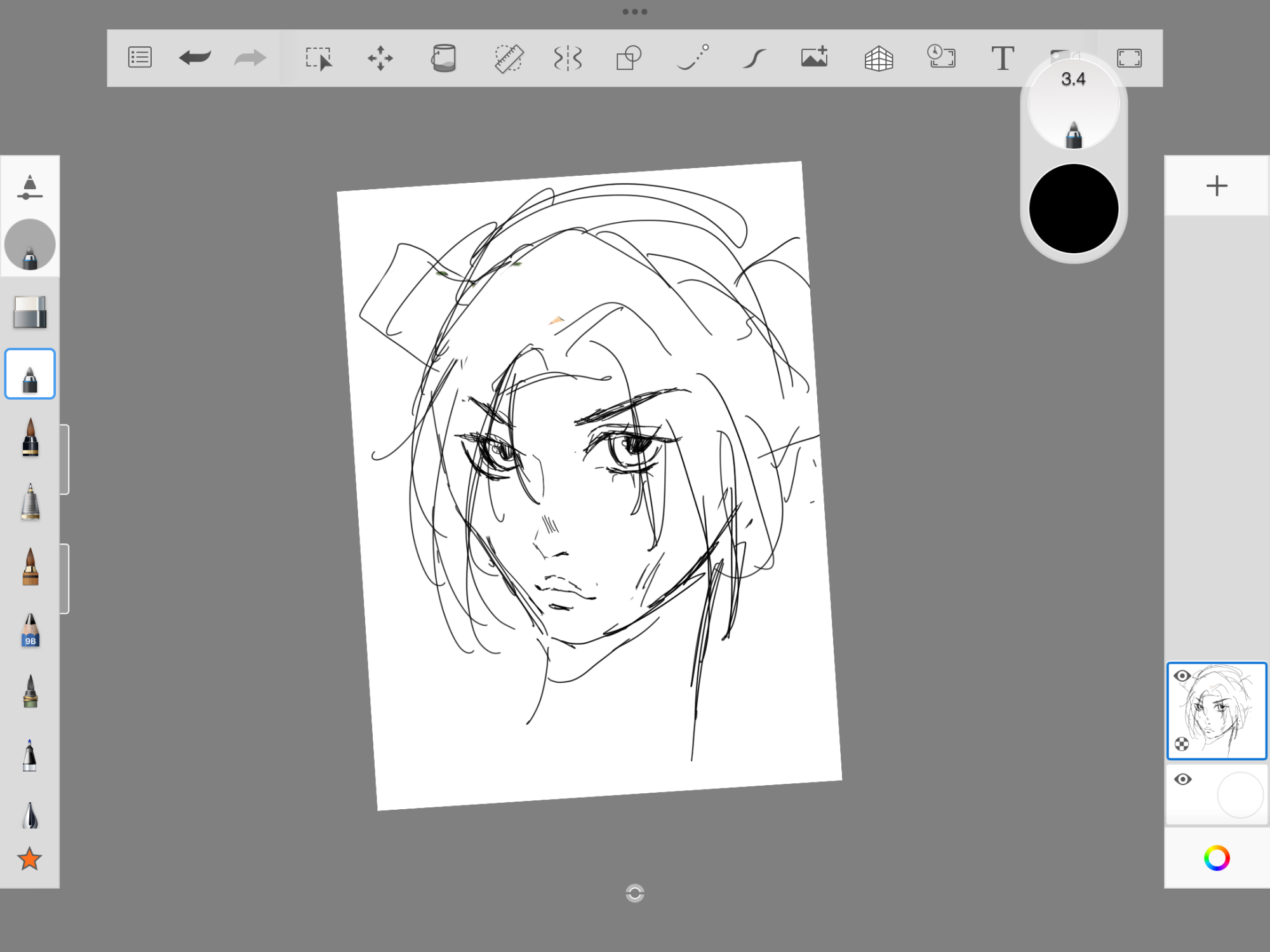The width and height of the screenshot is (1270, 952).
Task: Add a new layer with plus button
Action: click(1217, 186)
